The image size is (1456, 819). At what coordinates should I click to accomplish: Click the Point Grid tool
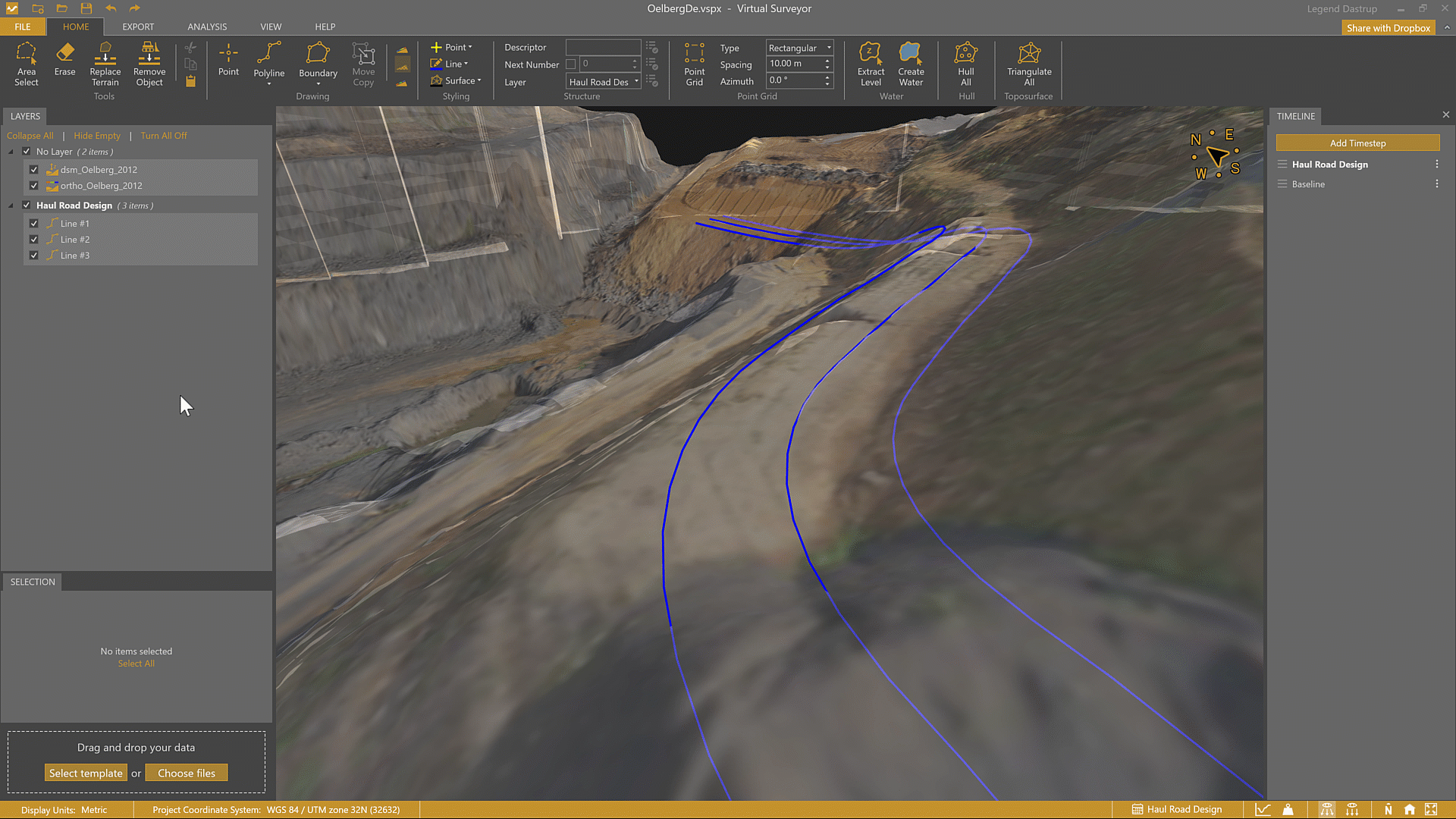[694, 64]
